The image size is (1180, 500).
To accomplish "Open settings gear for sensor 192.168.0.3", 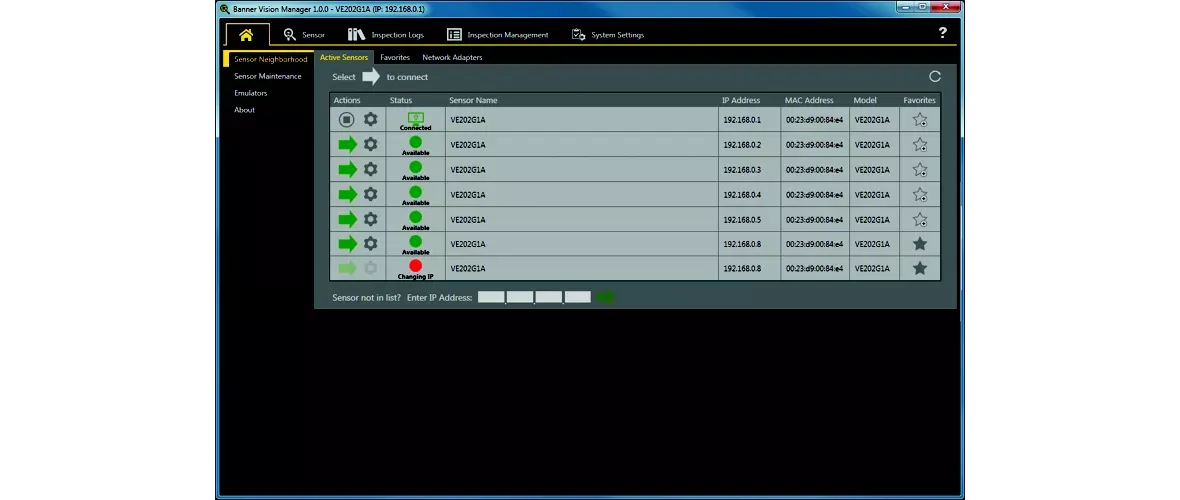I will 370,169.
